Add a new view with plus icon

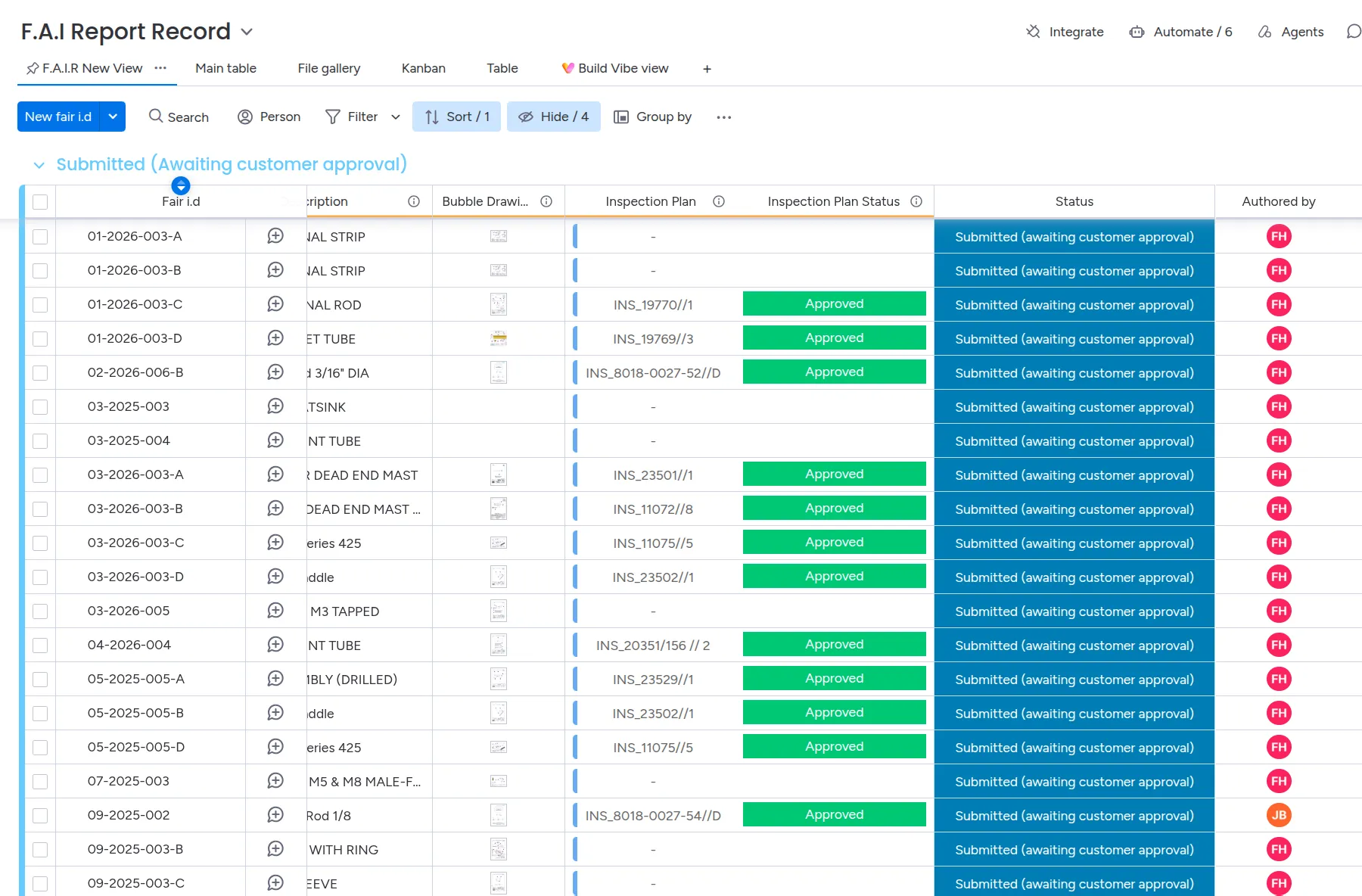coord(707,69)
